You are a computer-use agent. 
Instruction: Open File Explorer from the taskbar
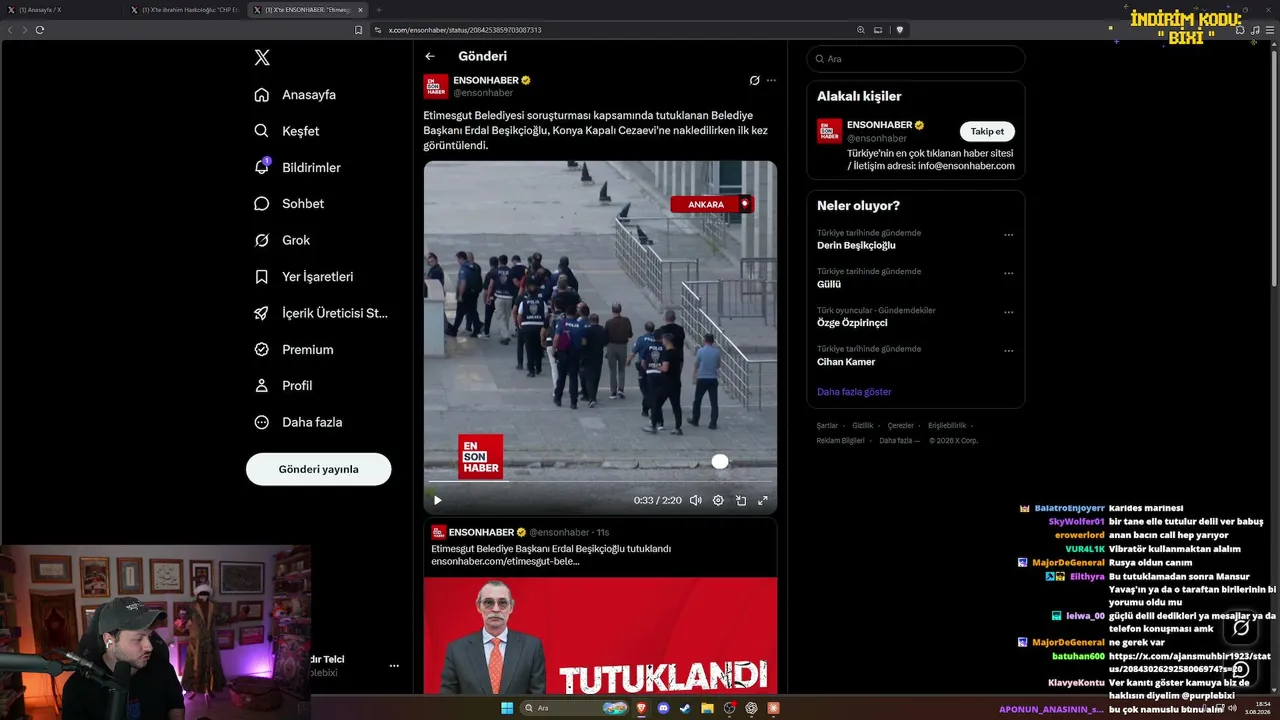(707, 708)
